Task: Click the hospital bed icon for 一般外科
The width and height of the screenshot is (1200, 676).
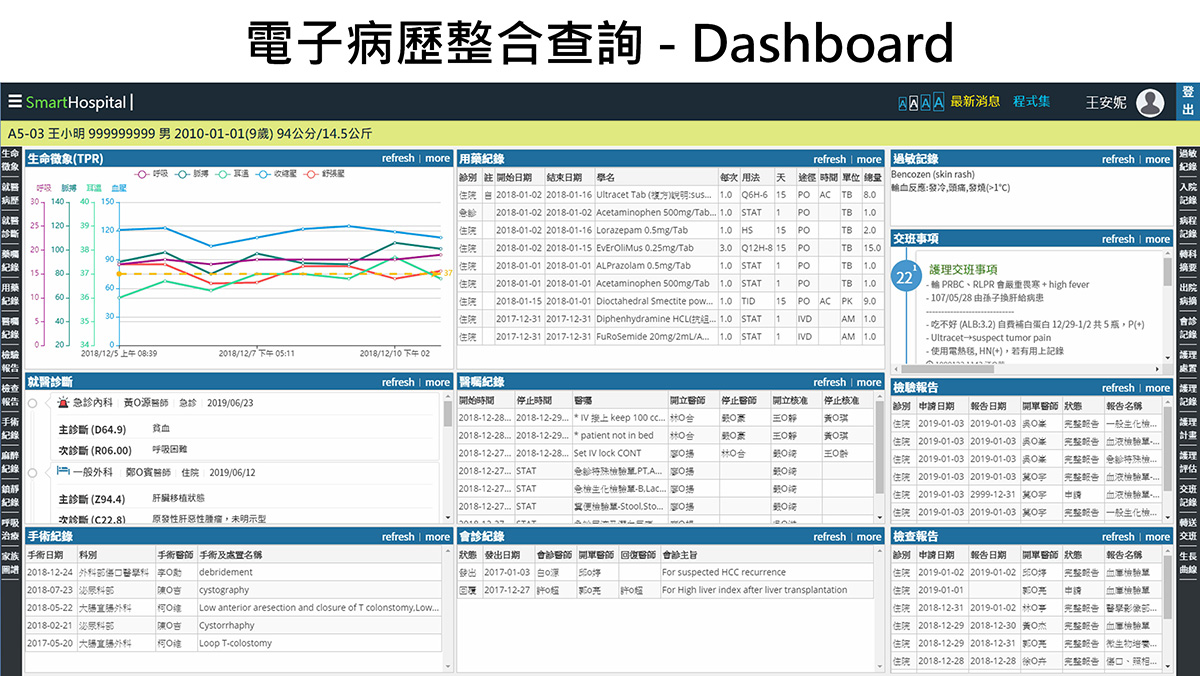Action: click(x=63, y=471)
